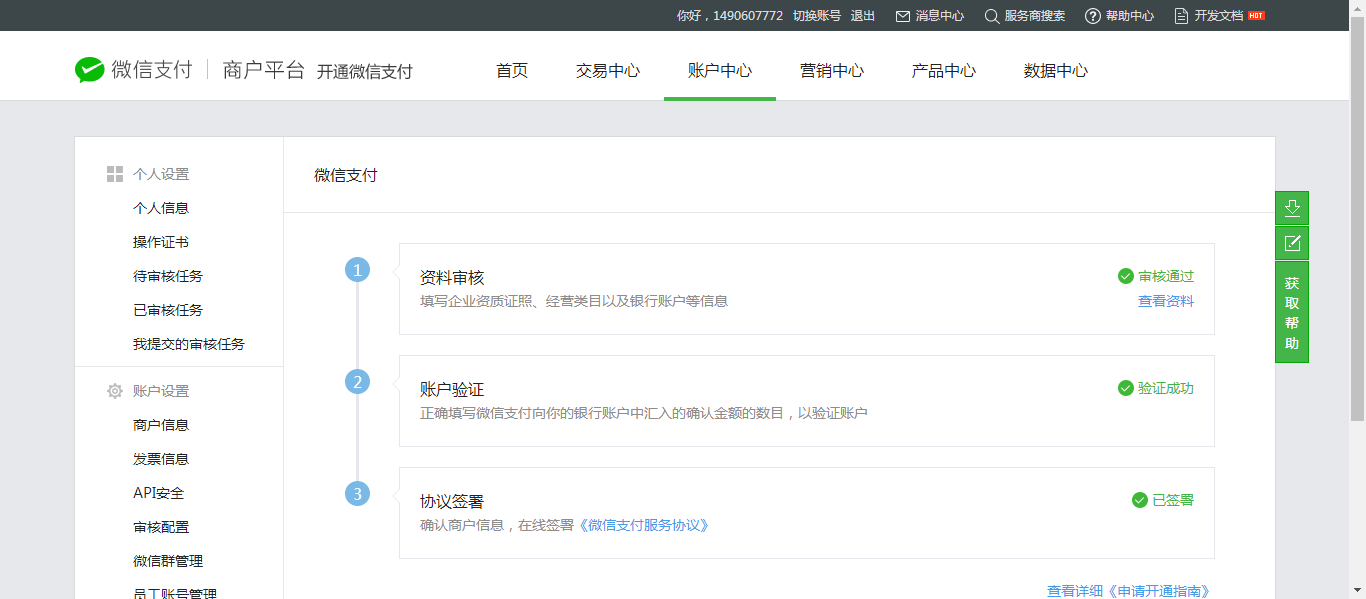Open the 《微信支付服务协议》 link
This screenshot has width=1366, height=599.
644,525
